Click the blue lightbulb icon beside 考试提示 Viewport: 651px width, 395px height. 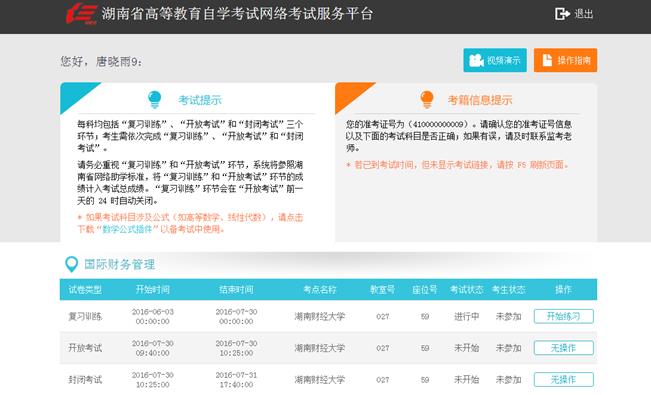(154, 100)
